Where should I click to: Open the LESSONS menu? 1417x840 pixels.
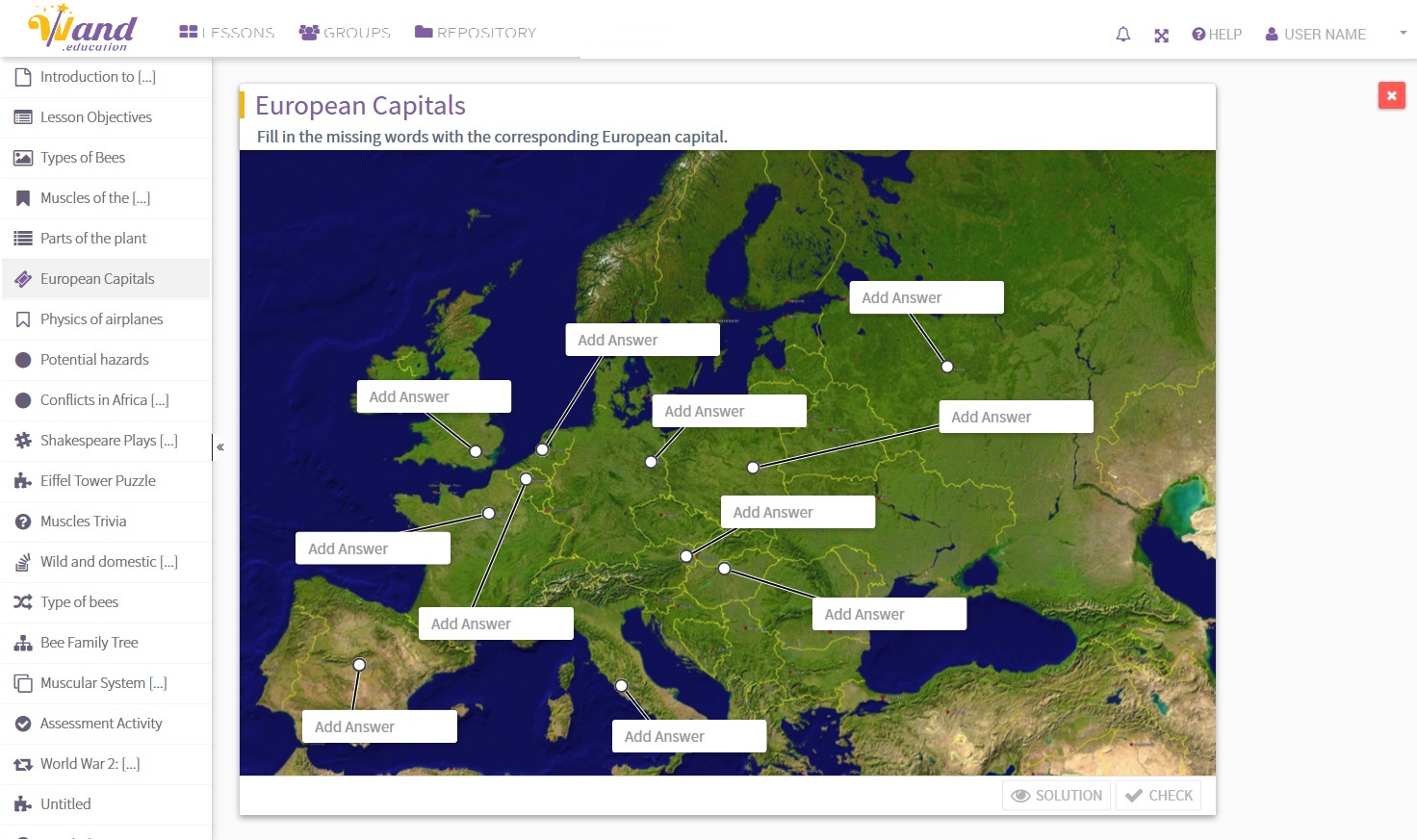[x=227, y=33]
